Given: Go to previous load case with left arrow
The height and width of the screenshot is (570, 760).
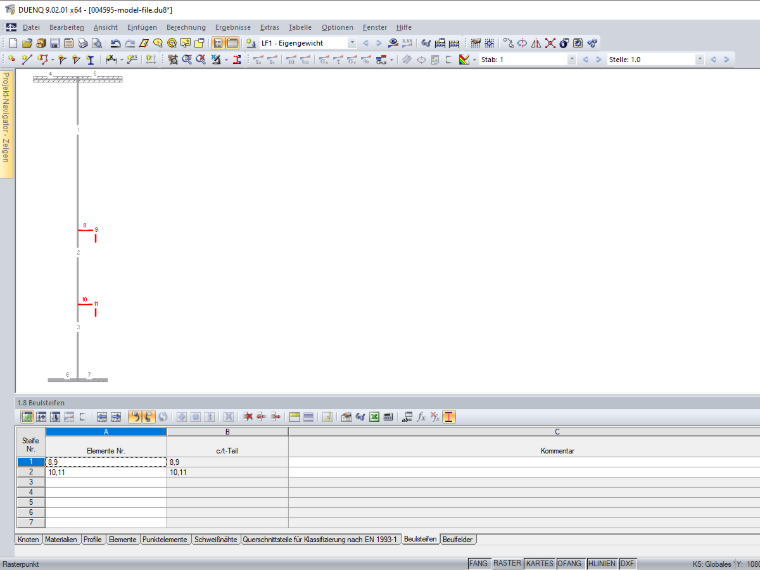Looking at the screenshot, I should 366,43.
